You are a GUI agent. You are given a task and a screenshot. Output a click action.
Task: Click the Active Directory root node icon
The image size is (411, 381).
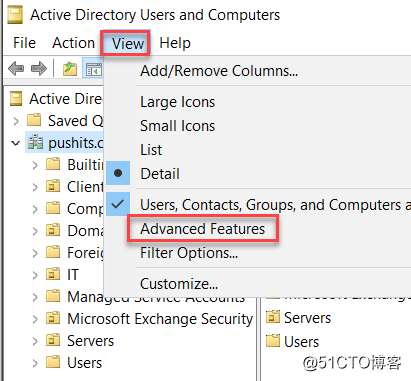(16, 98)
